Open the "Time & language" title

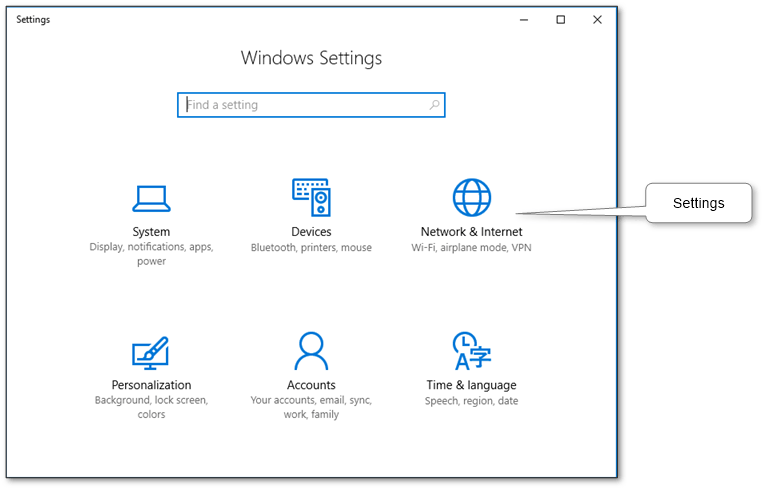(x=471, y=385)
